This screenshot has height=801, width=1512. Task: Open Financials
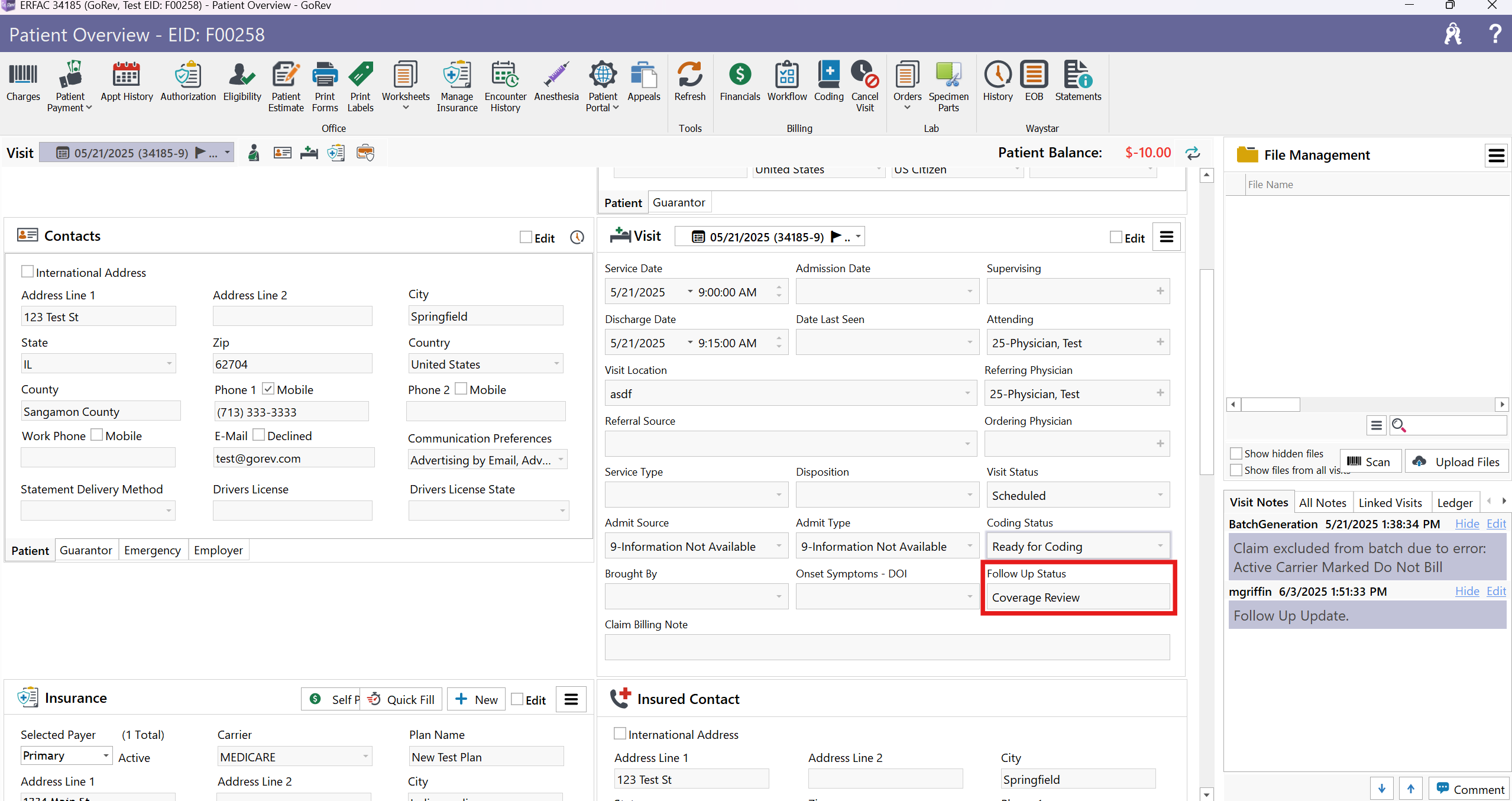click(x=740, y=82)
